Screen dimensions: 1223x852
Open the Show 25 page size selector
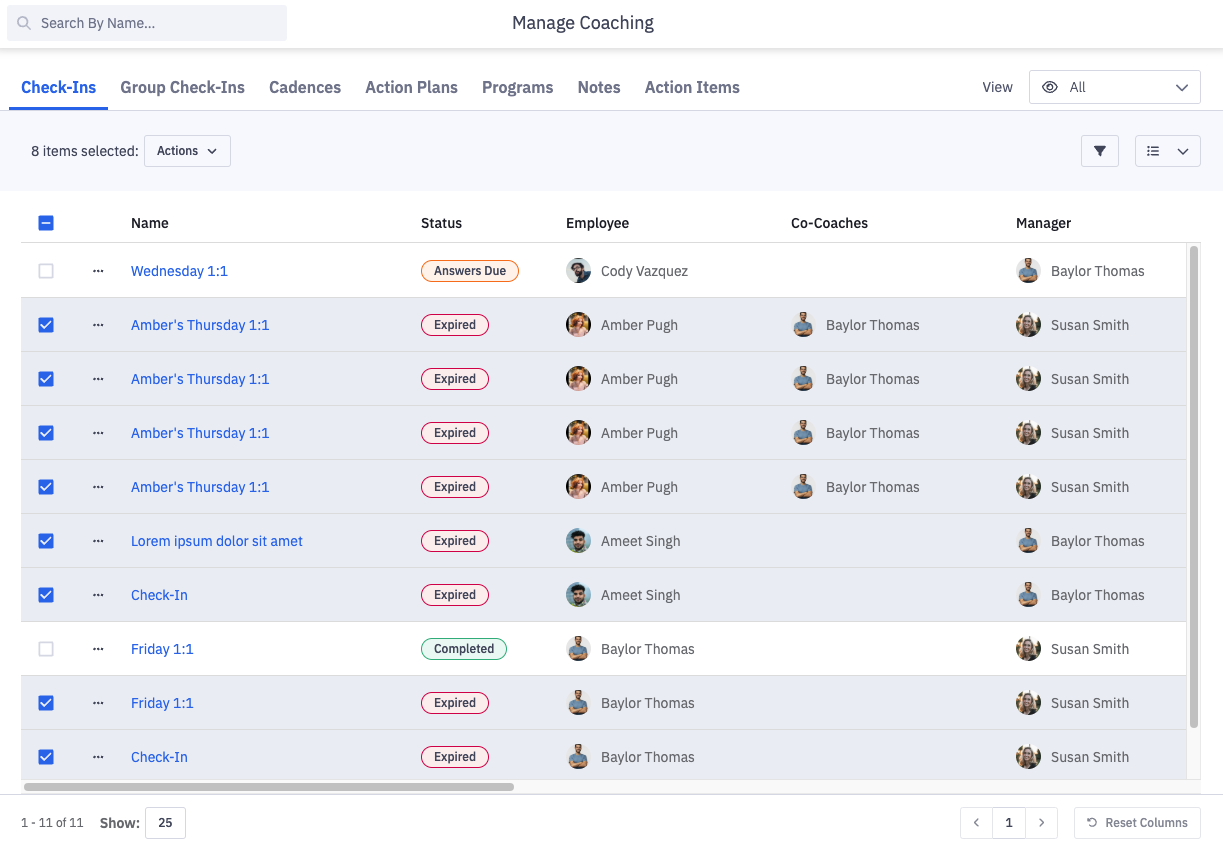pos(165,823)
